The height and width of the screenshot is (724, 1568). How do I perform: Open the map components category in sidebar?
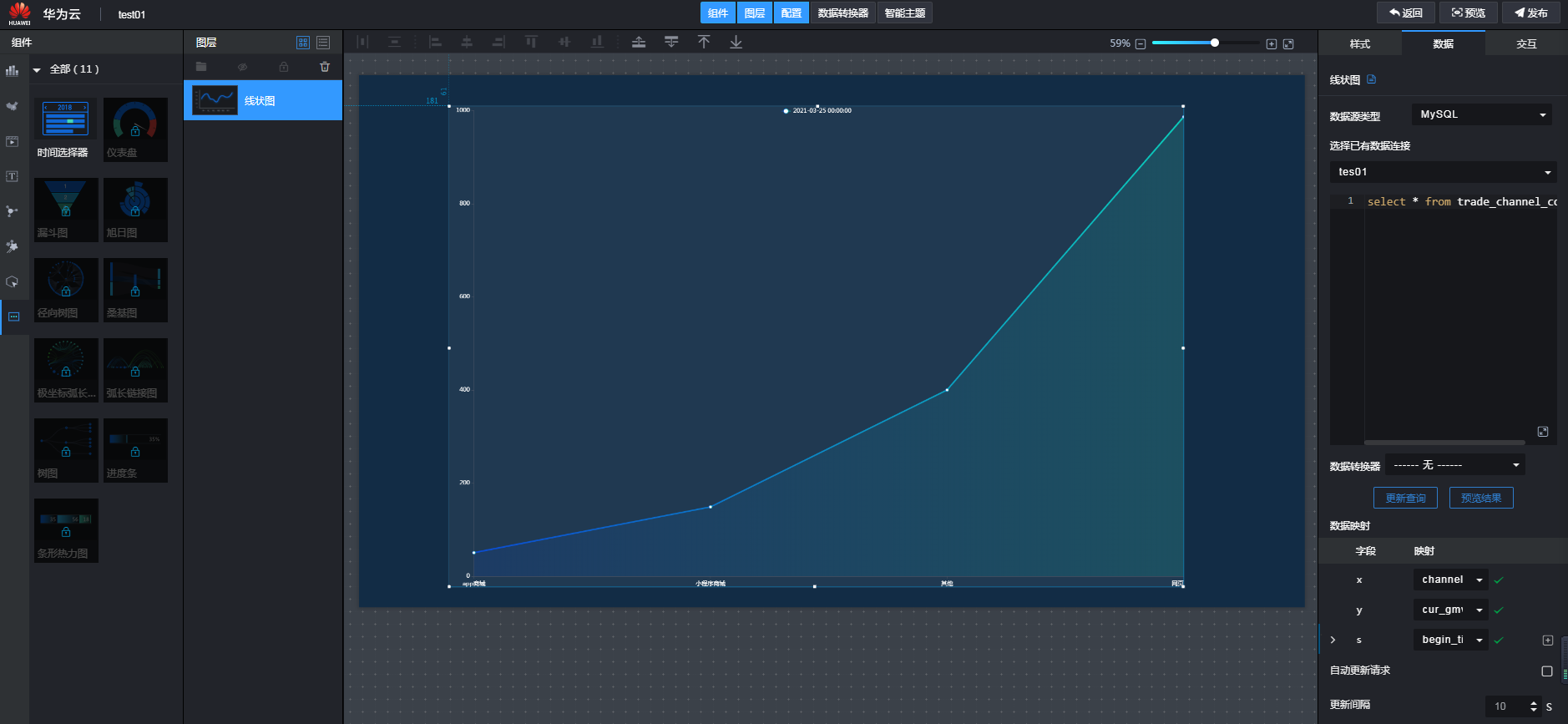click(x=13, y=106)
